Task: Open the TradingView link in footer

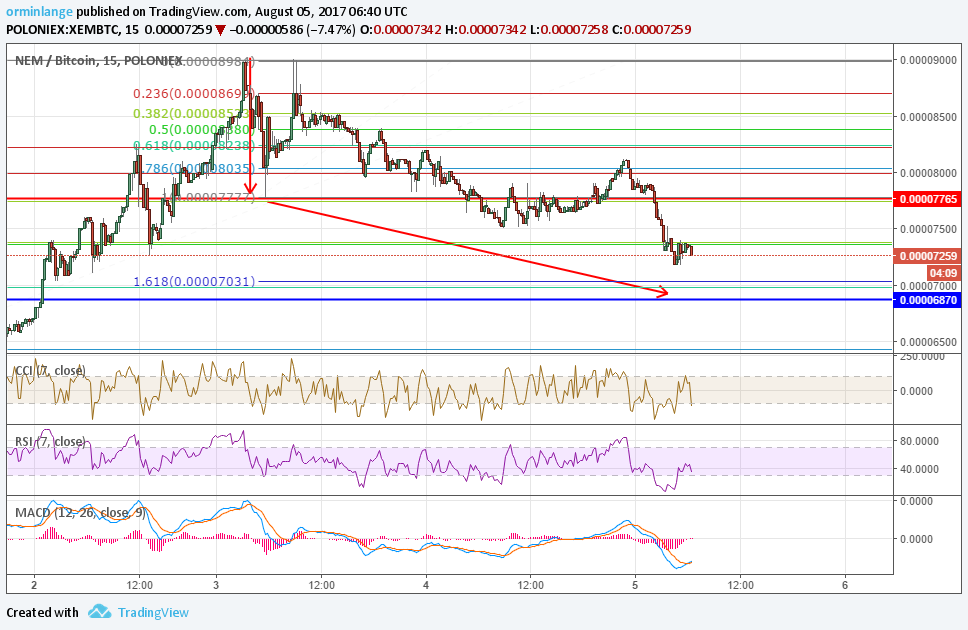Action: pyautogui.click(x=153, y=613)
